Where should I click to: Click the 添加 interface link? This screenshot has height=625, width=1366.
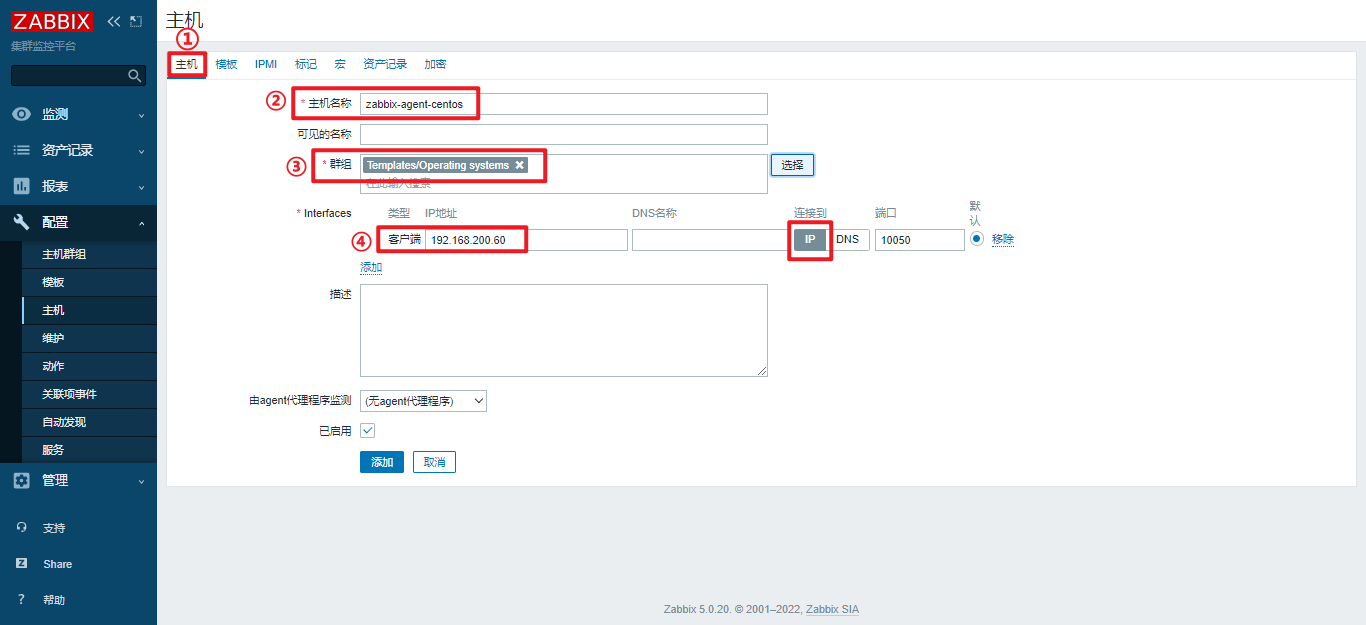tap(371, 268)
